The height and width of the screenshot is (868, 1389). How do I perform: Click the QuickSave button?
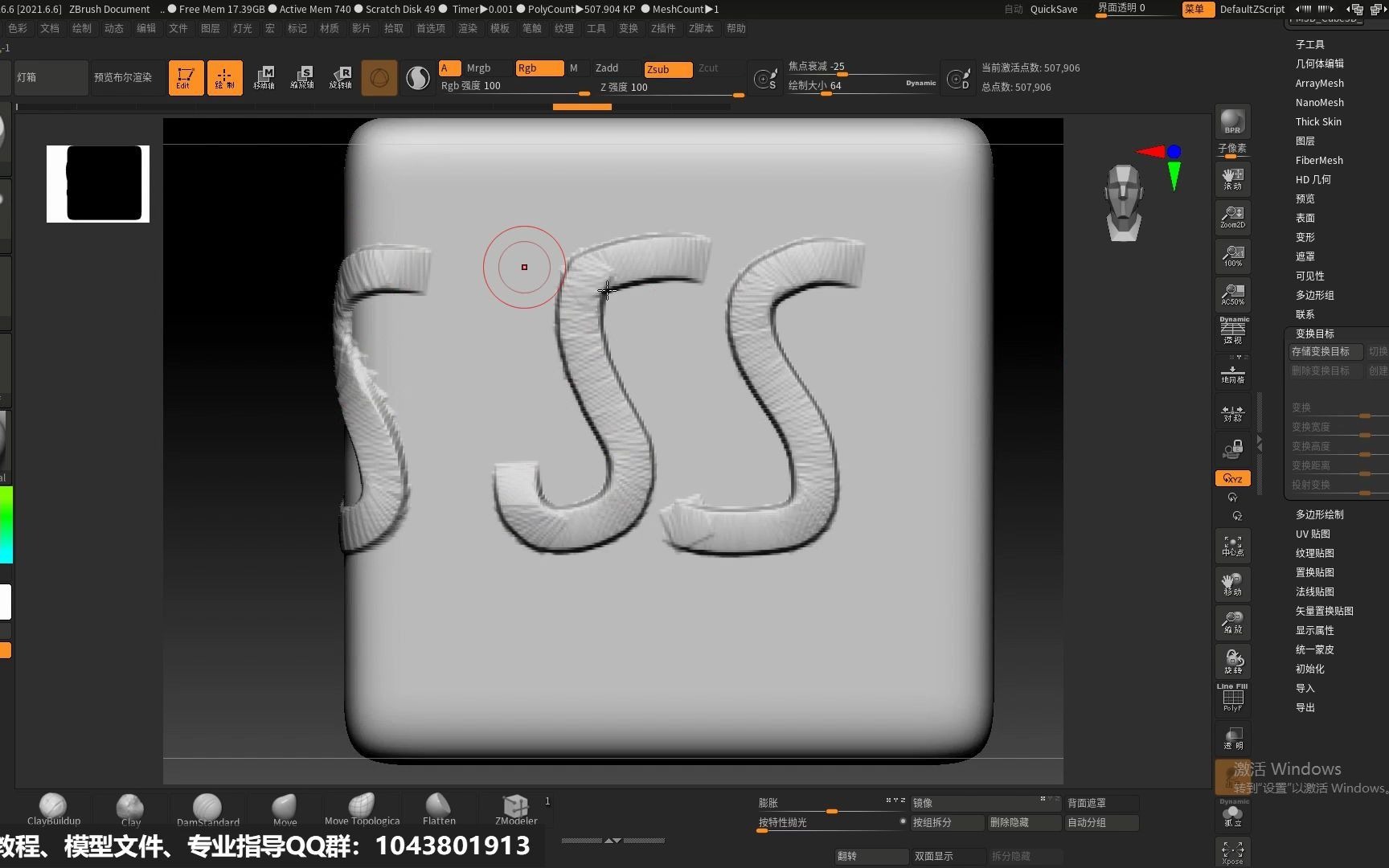click(x=1053, y=9)
